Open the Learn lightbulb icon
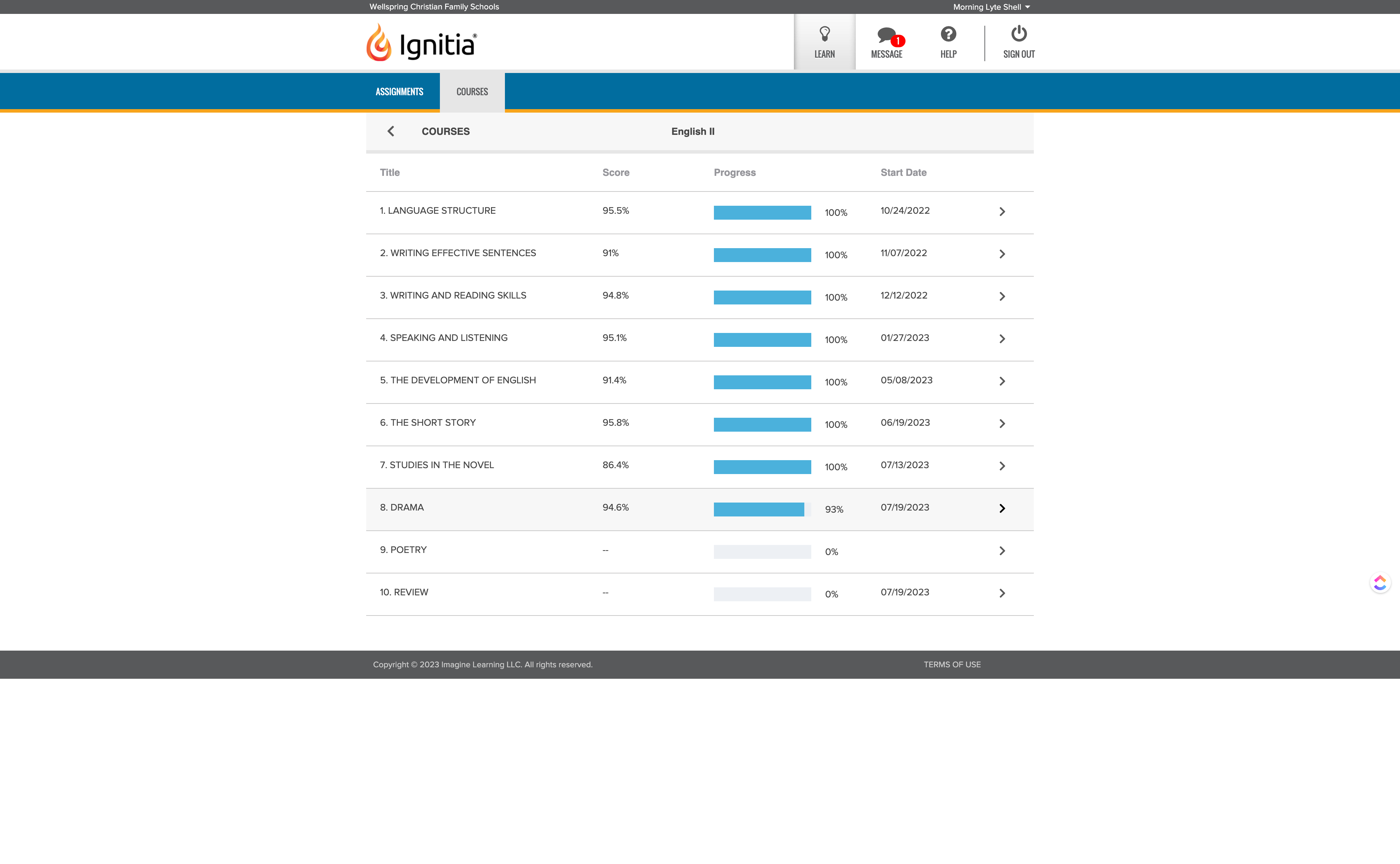 point(824,34)
